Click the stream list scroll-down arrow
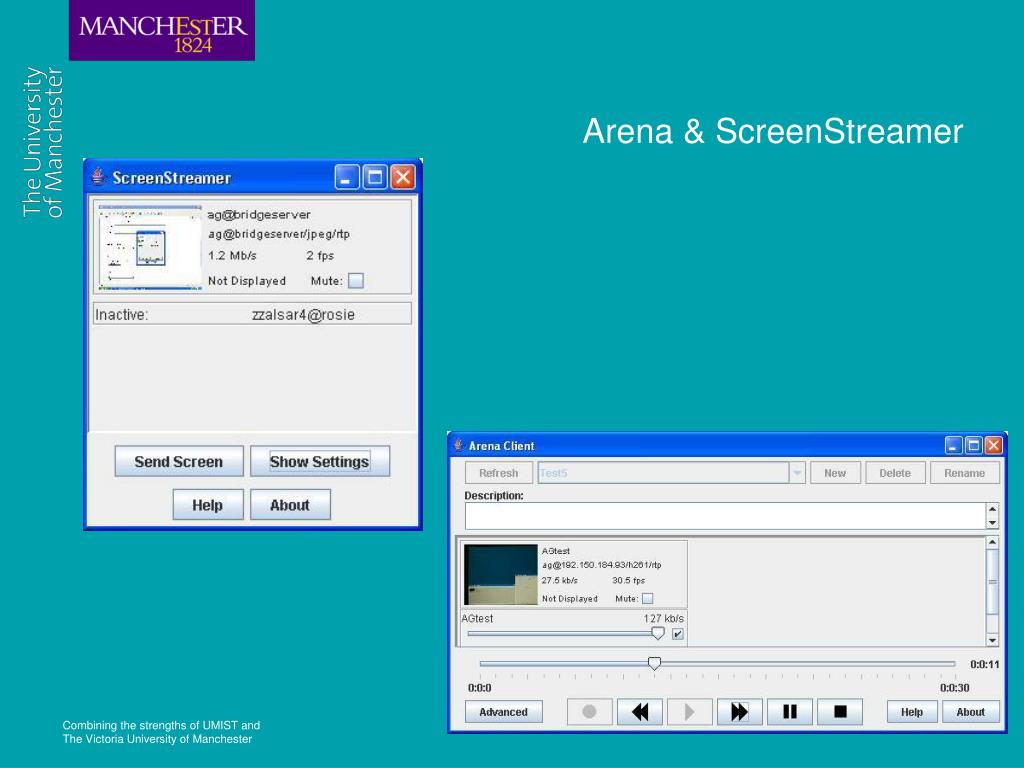This screenshot has width=1024, height=768. [992, 641]
